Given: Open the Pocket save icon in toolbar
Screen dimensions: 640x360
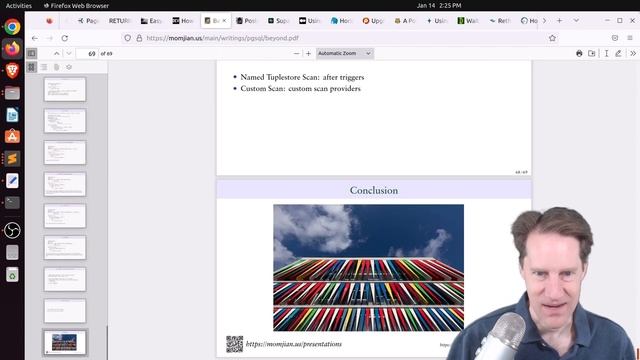Looking at the screenshot, I should [x=615, y=38].
